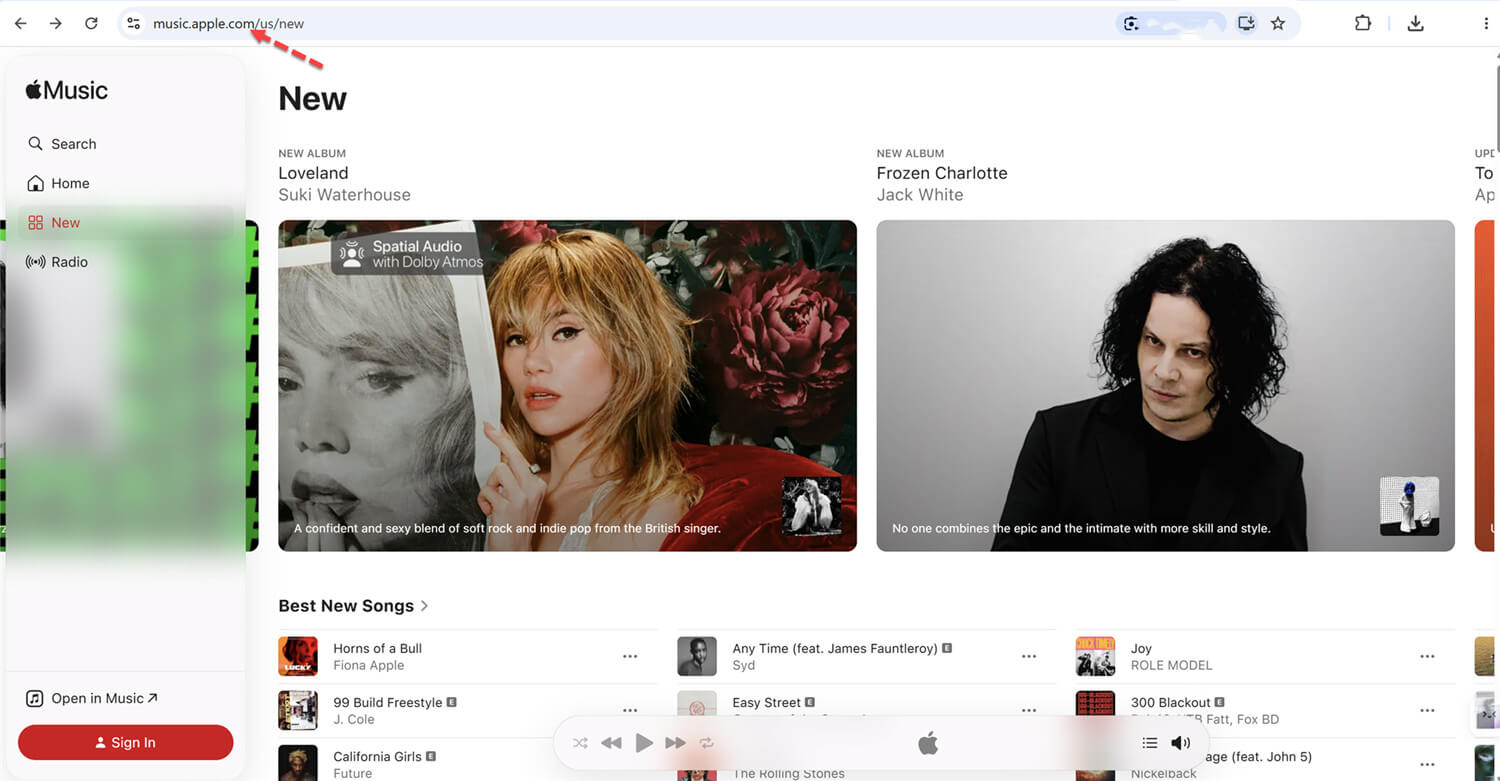Click the Apple logo in player bar
Image resolution: width=1500 pixels, height=781 pixels.
tap(928, 742)
